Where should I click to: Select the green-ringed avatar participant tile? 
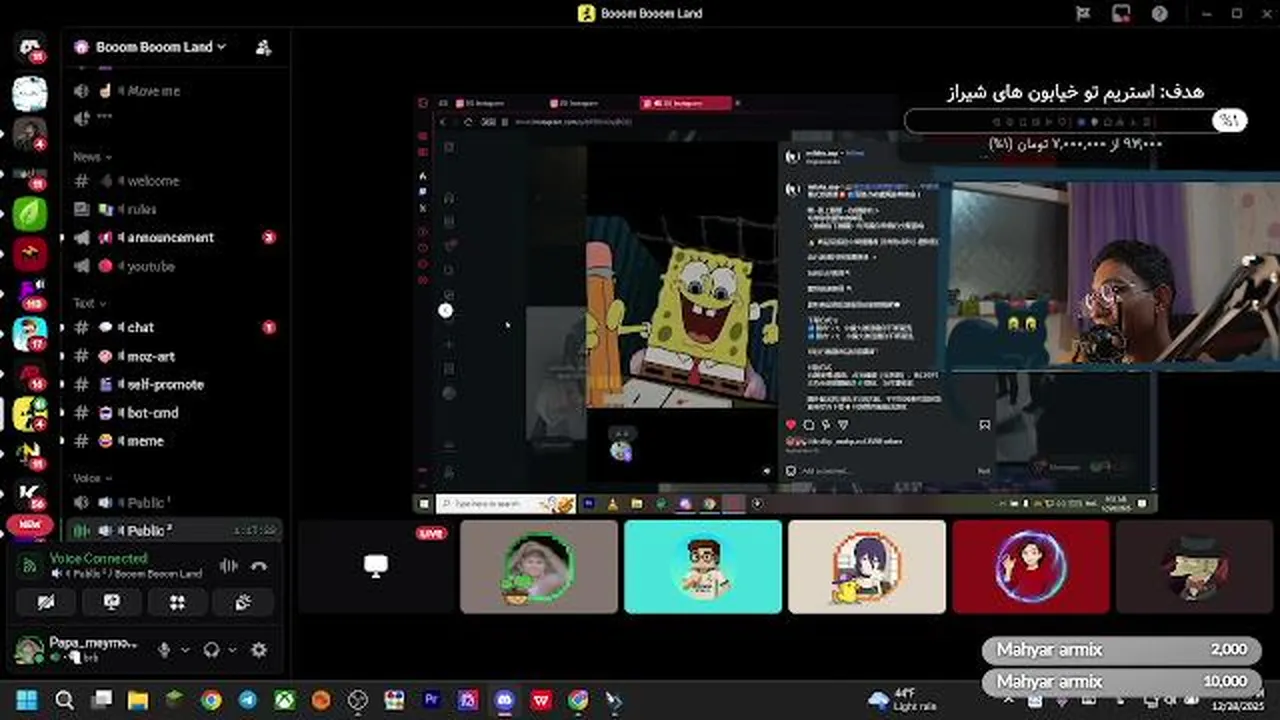(539, 566)
